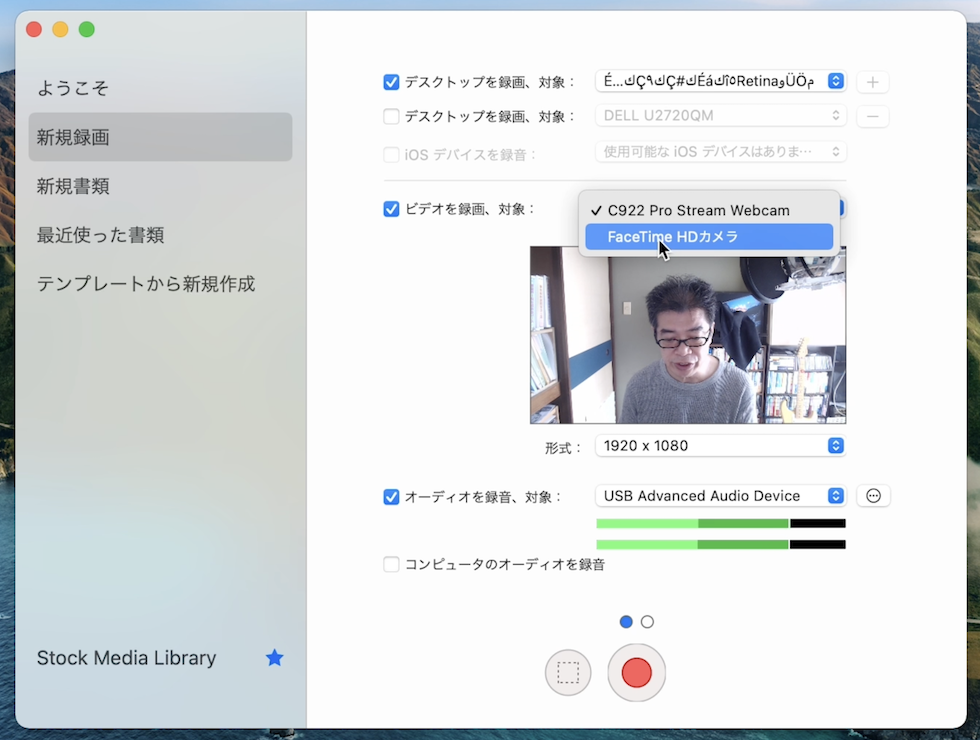Switch to the 最近使った書類 sidebar section

click(103, 235)
